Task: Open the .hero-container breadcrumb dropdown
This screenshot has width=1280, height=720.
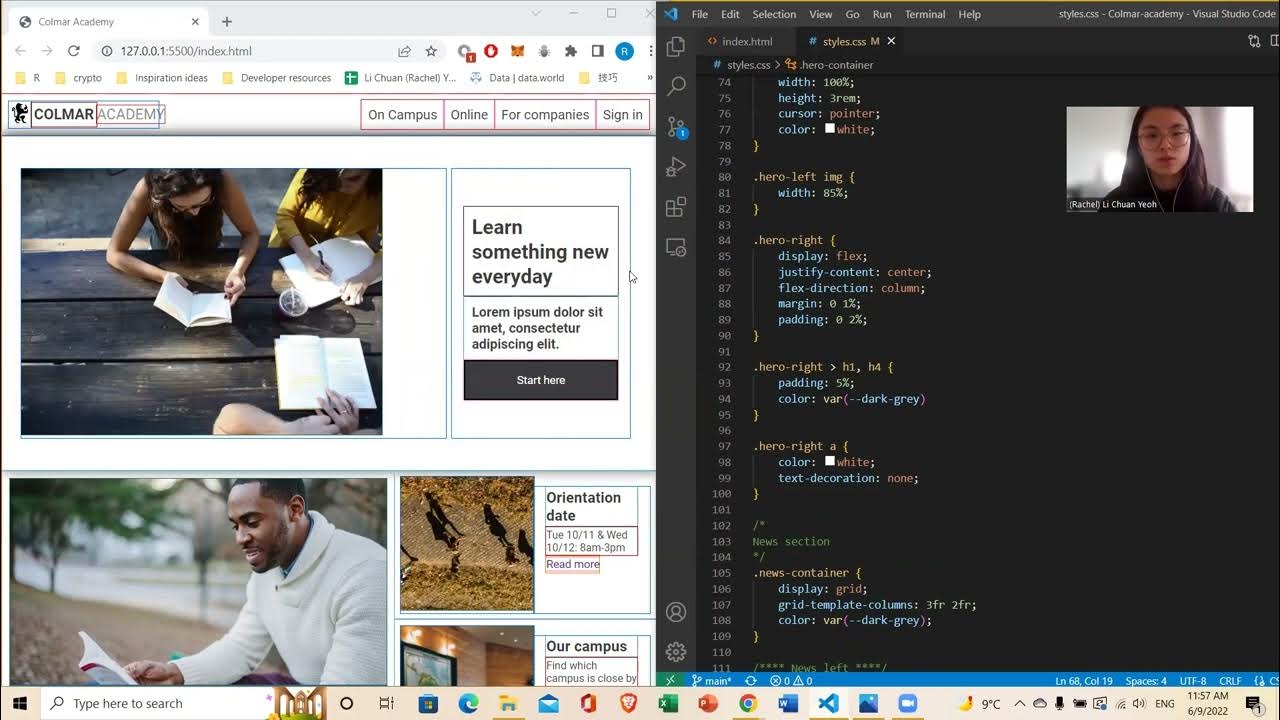Action: click(829, 65)
